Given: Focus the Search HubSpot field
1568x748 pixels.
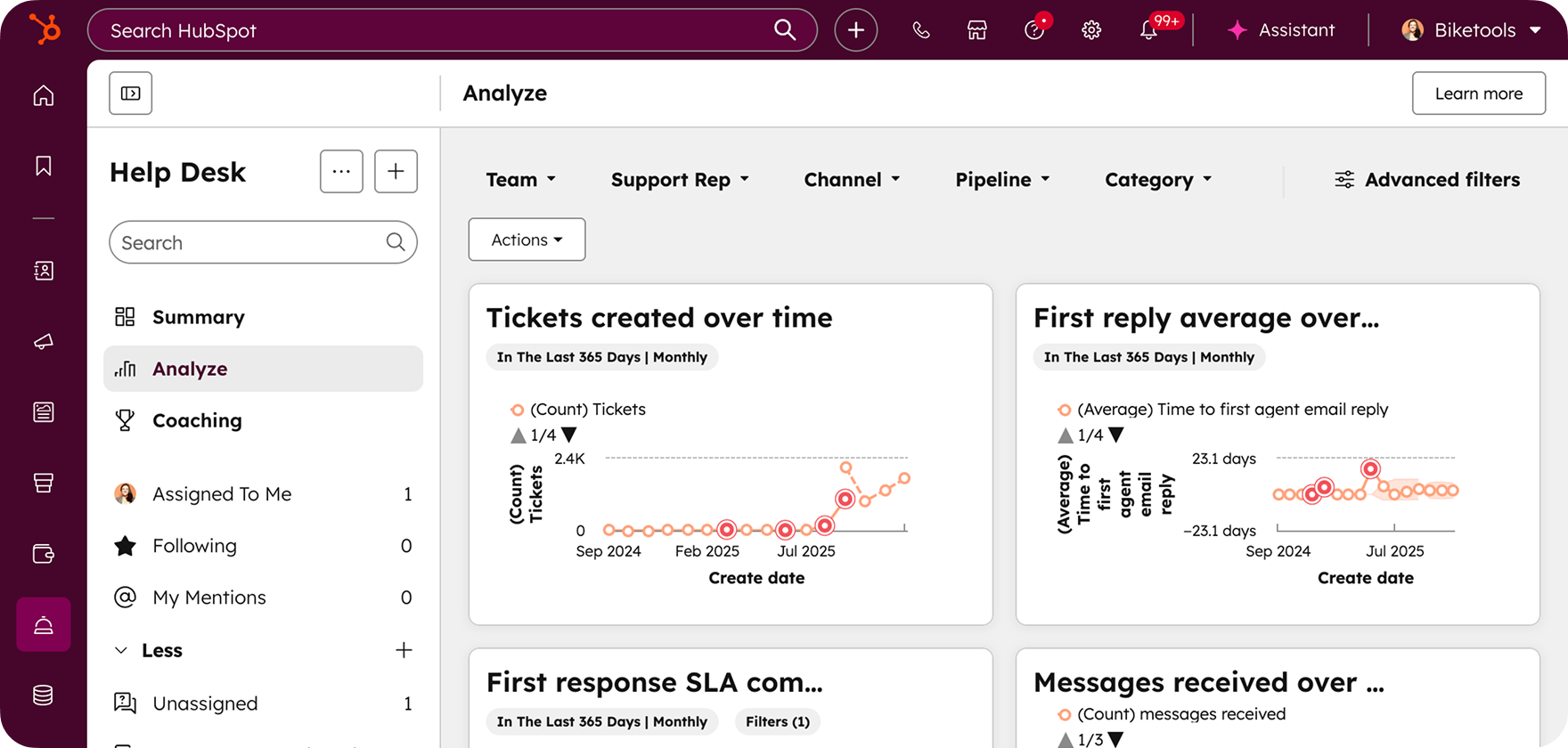Looking at the screenshot, I should [453, 30].
